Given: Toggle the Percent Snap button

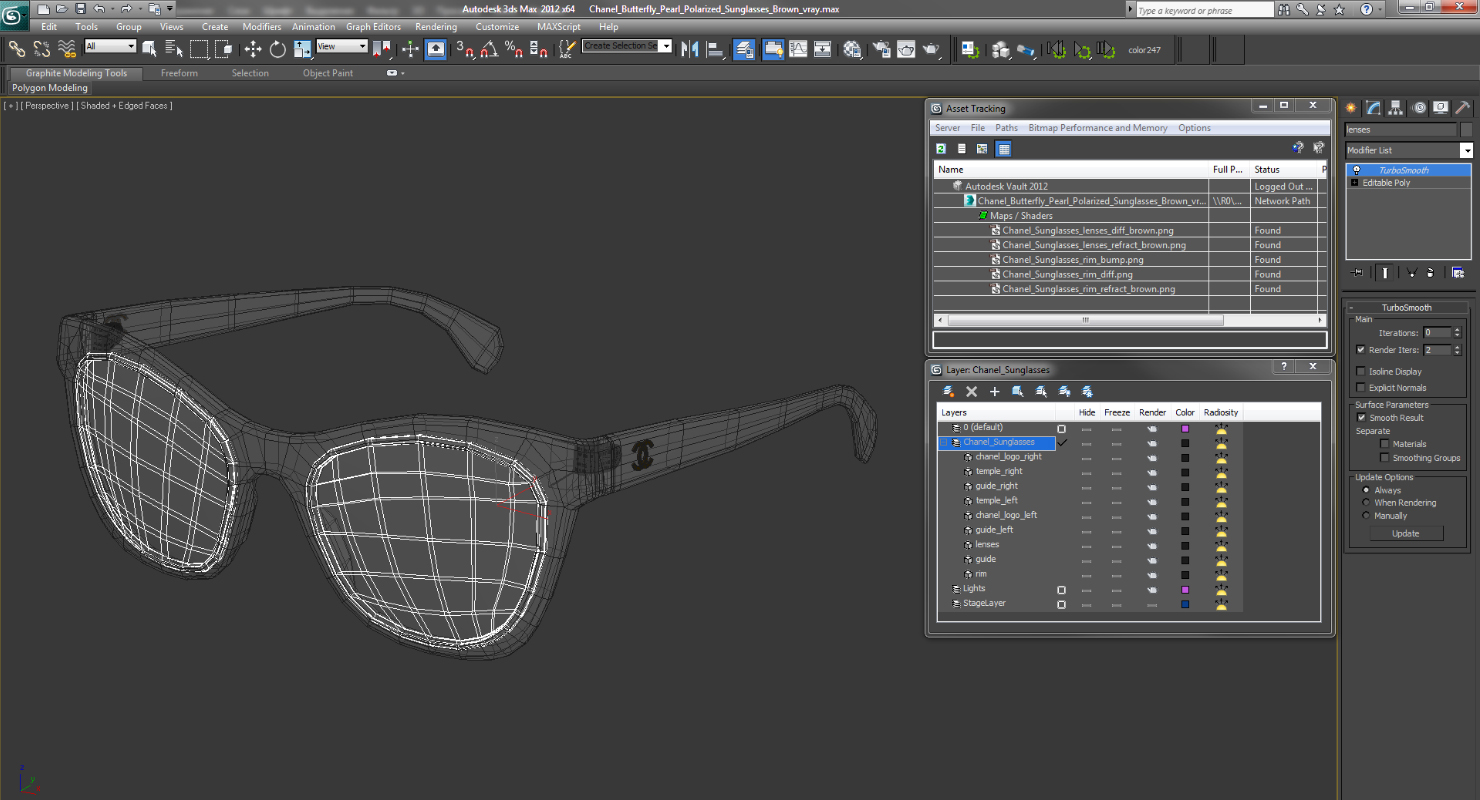Looking at the screenshot, I should pos(513,49).
